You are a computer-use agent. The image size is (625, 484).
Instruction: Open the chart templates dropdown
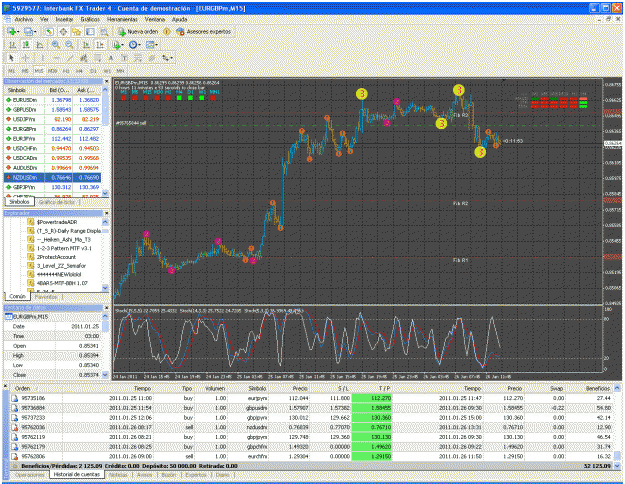pos(151,45)
